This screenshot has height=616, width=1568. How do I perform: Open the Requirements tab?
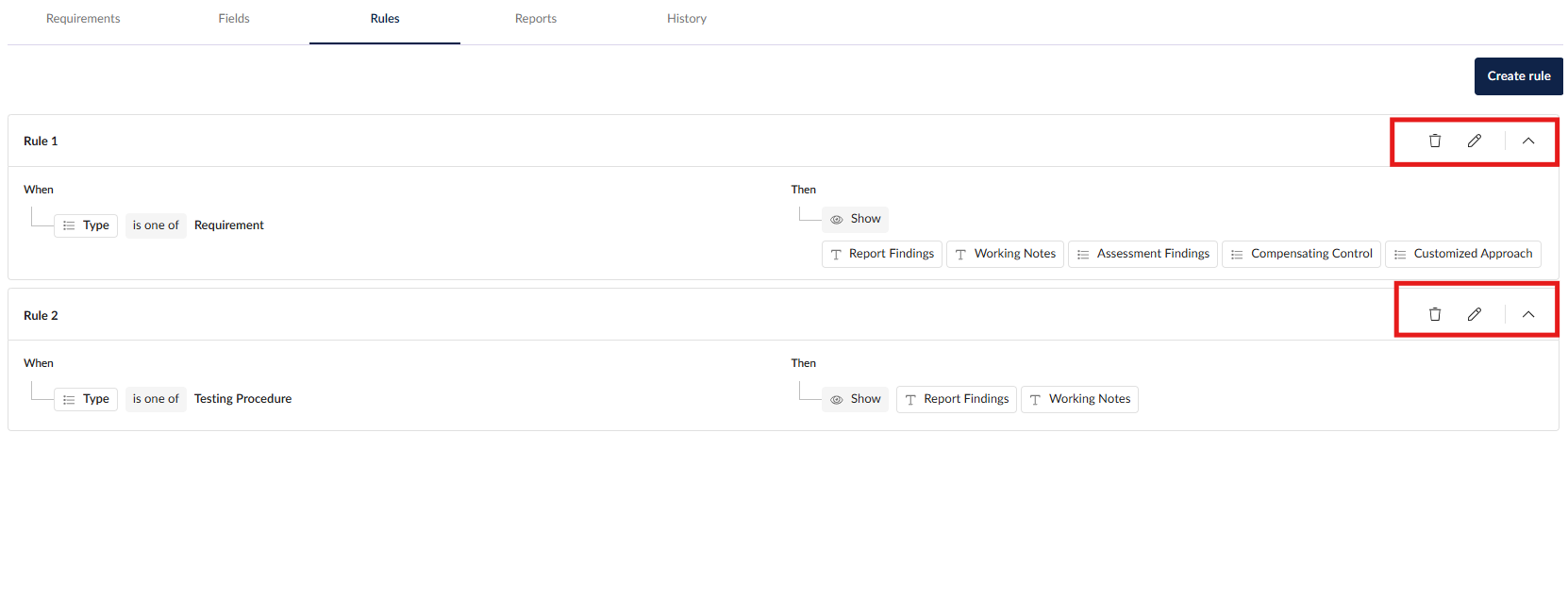pos(83,19)
